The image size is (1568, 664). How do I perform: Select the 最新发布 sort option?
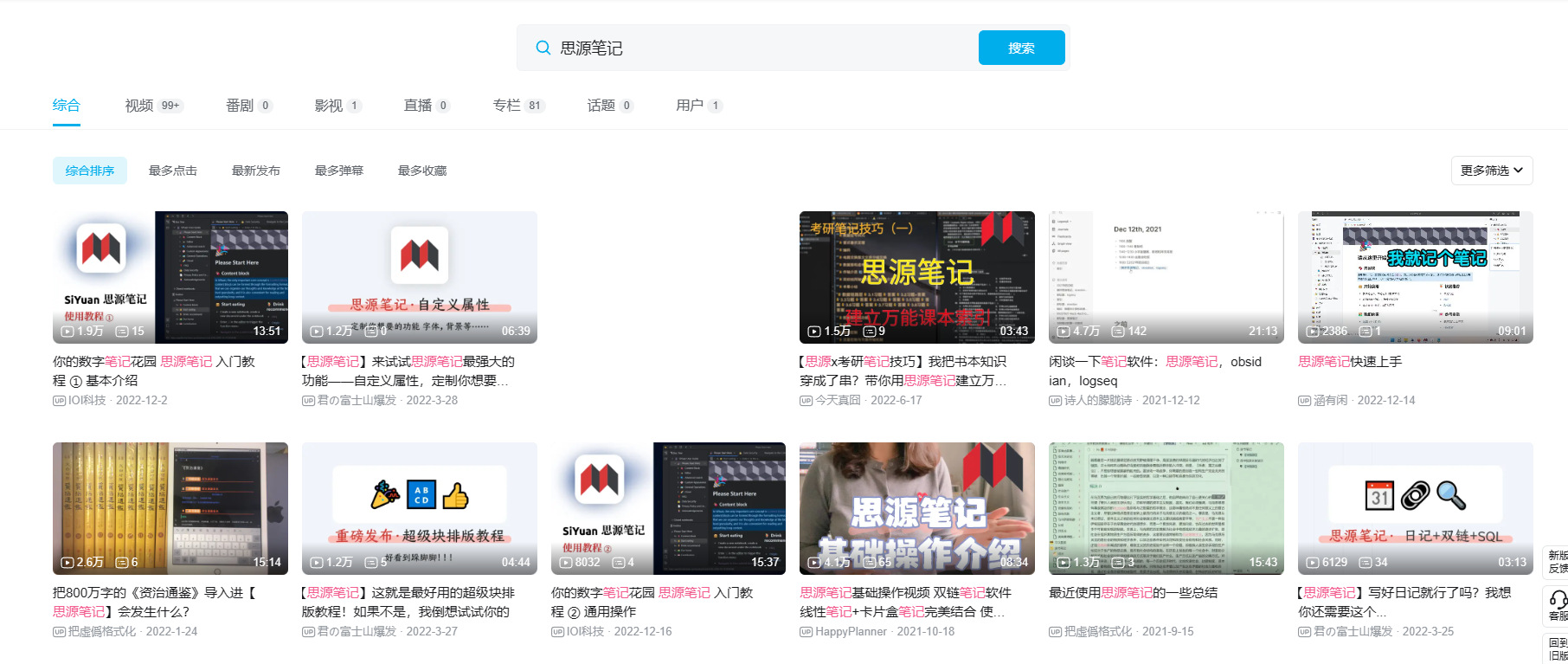pyautogui.click(x=255, y=171)
